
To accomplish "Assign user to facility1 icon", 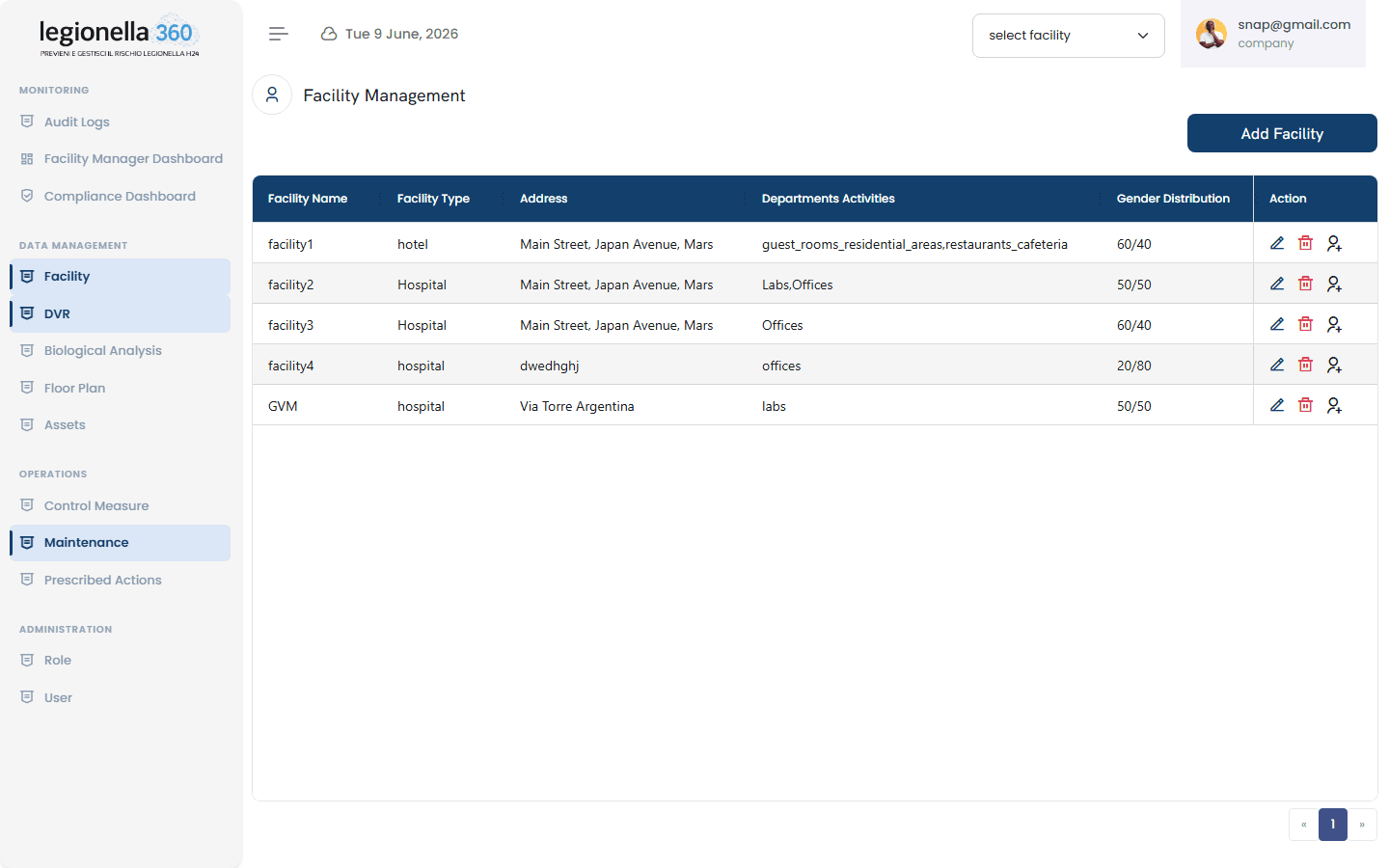I will (1334, 243).
